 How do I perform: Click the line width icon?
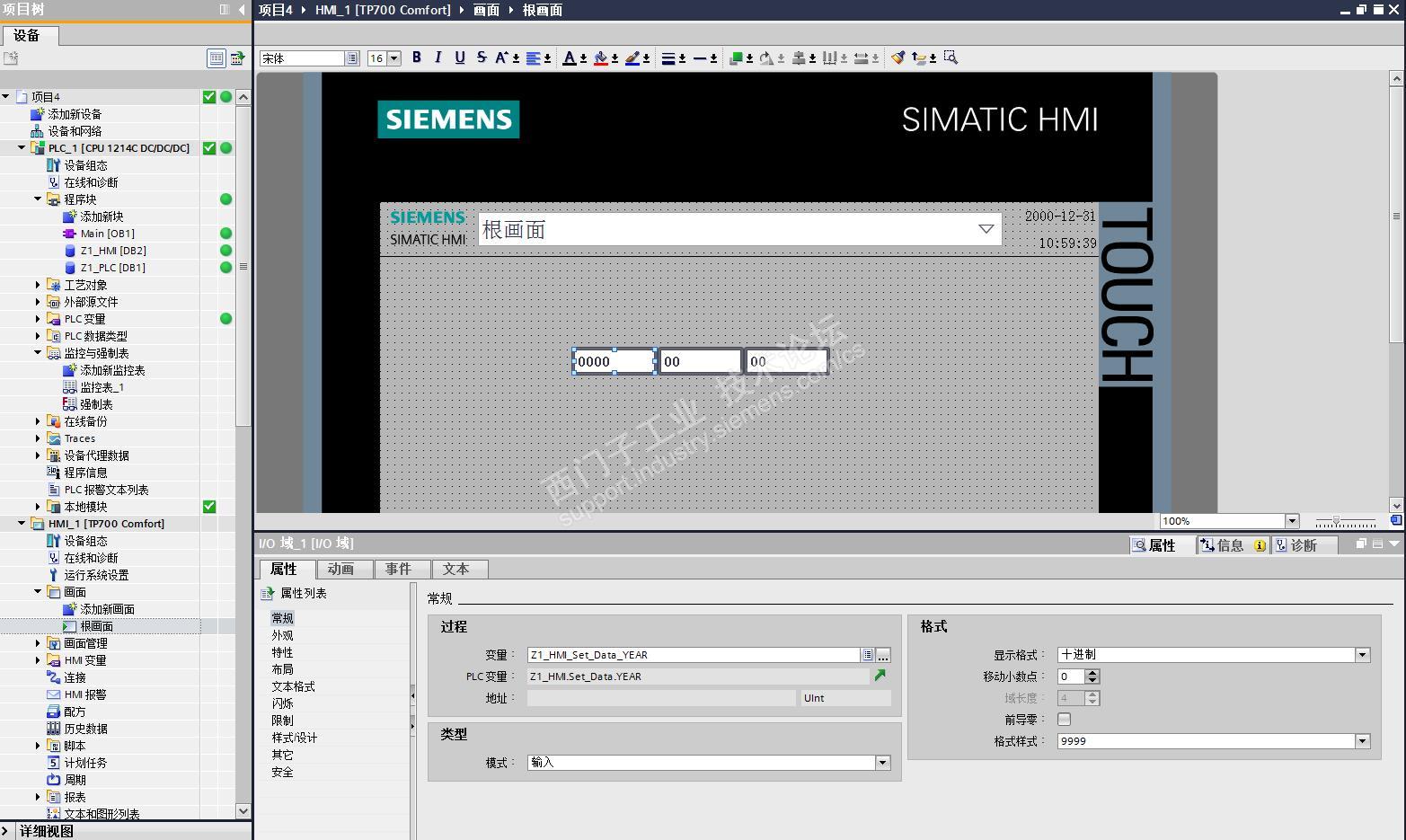(x=668, y=58)
